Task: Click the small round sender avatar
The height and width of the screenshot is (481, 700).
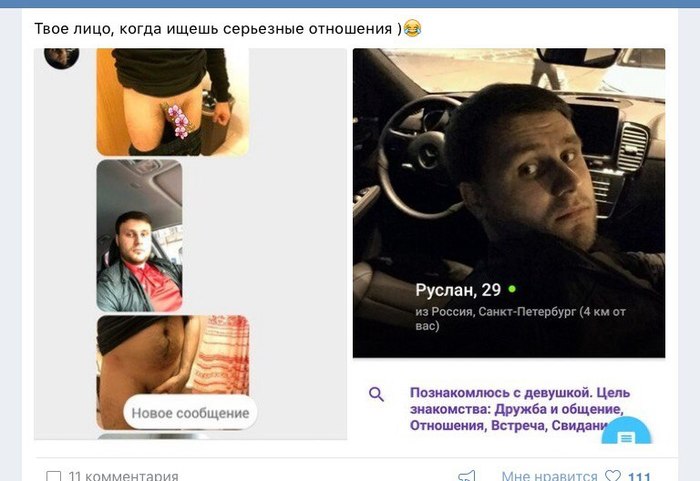Action: 62,57
